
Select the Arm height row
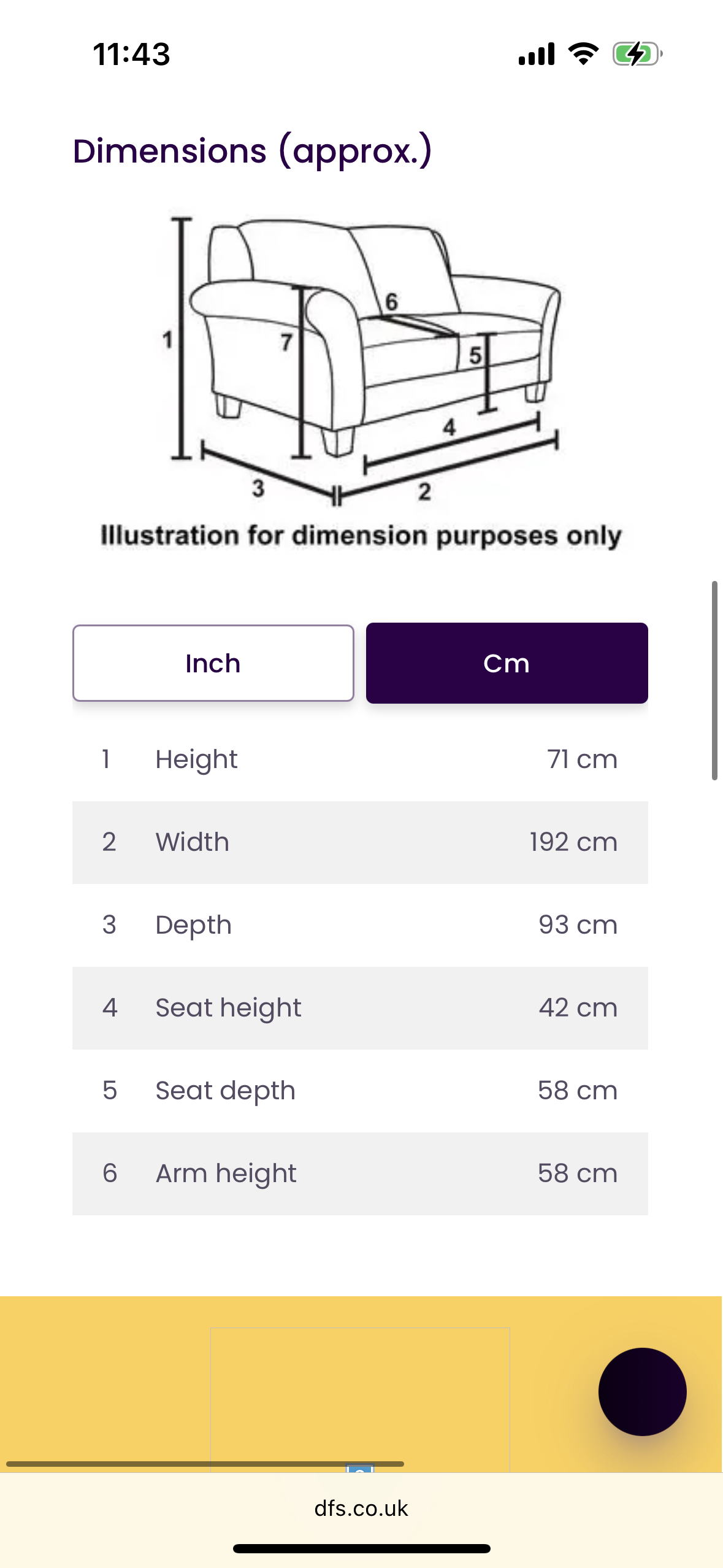point(360,1174)
